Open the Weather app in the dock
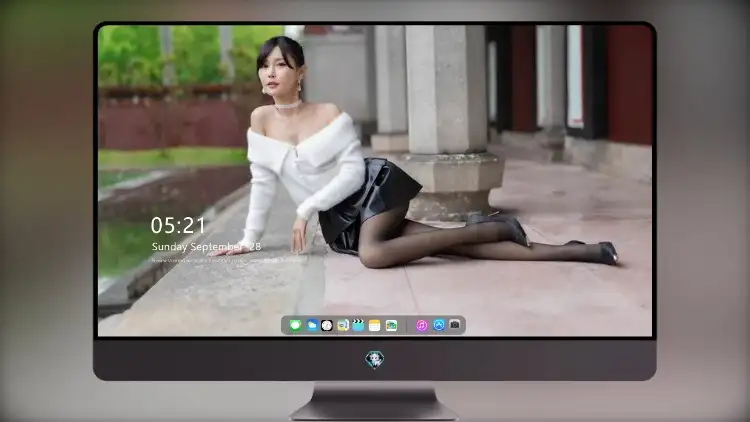This screenshot has width=750, height=422. (311, 325)
